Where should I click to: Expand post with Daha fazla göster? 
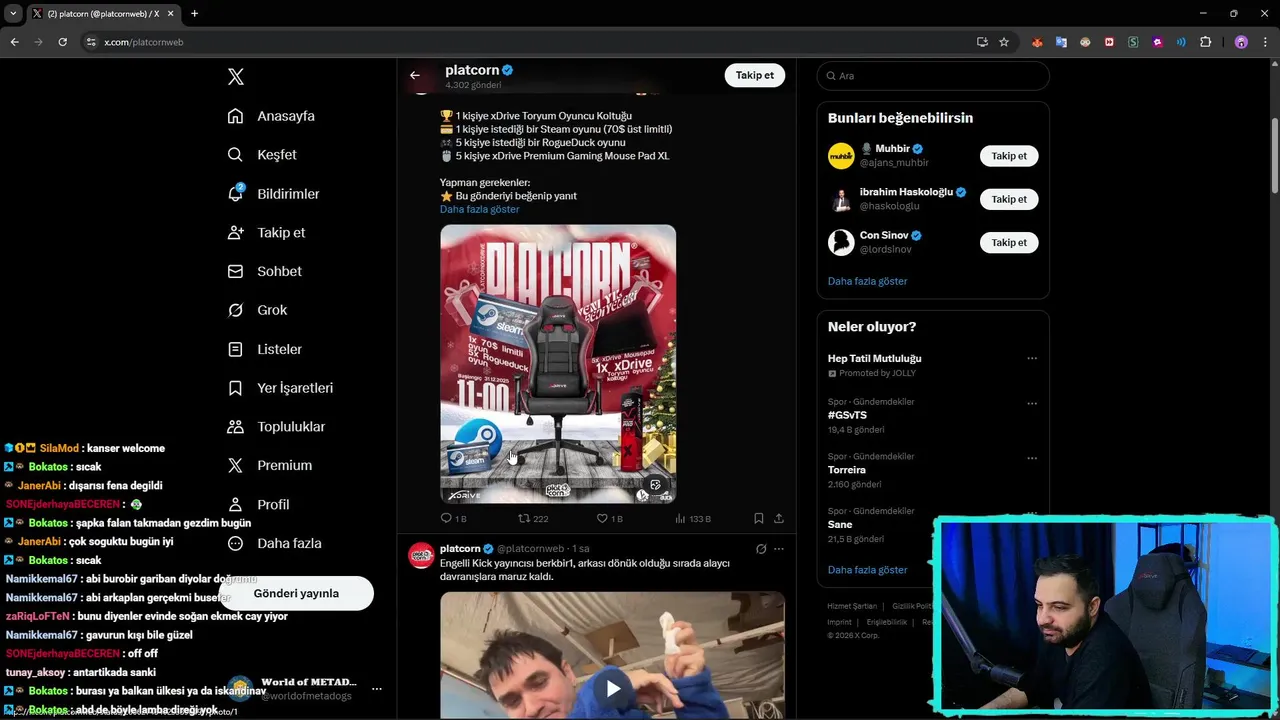(x=479, y=209)
